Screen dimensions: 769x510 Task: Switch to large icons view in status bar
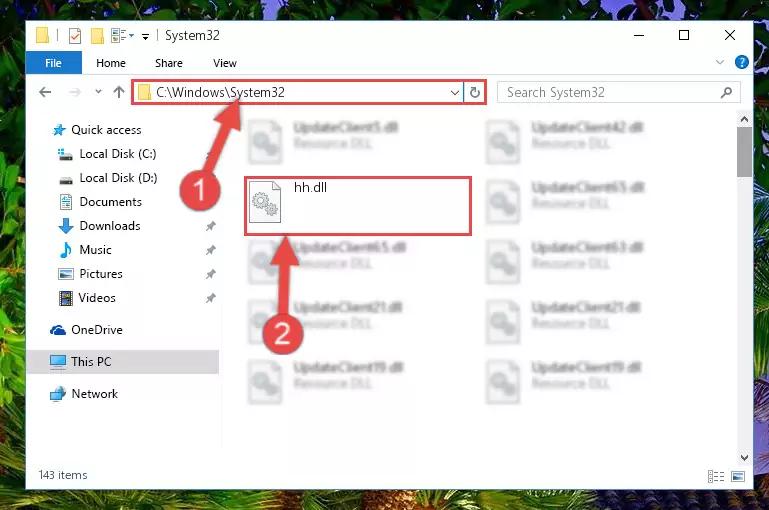(x=738, y=476)
